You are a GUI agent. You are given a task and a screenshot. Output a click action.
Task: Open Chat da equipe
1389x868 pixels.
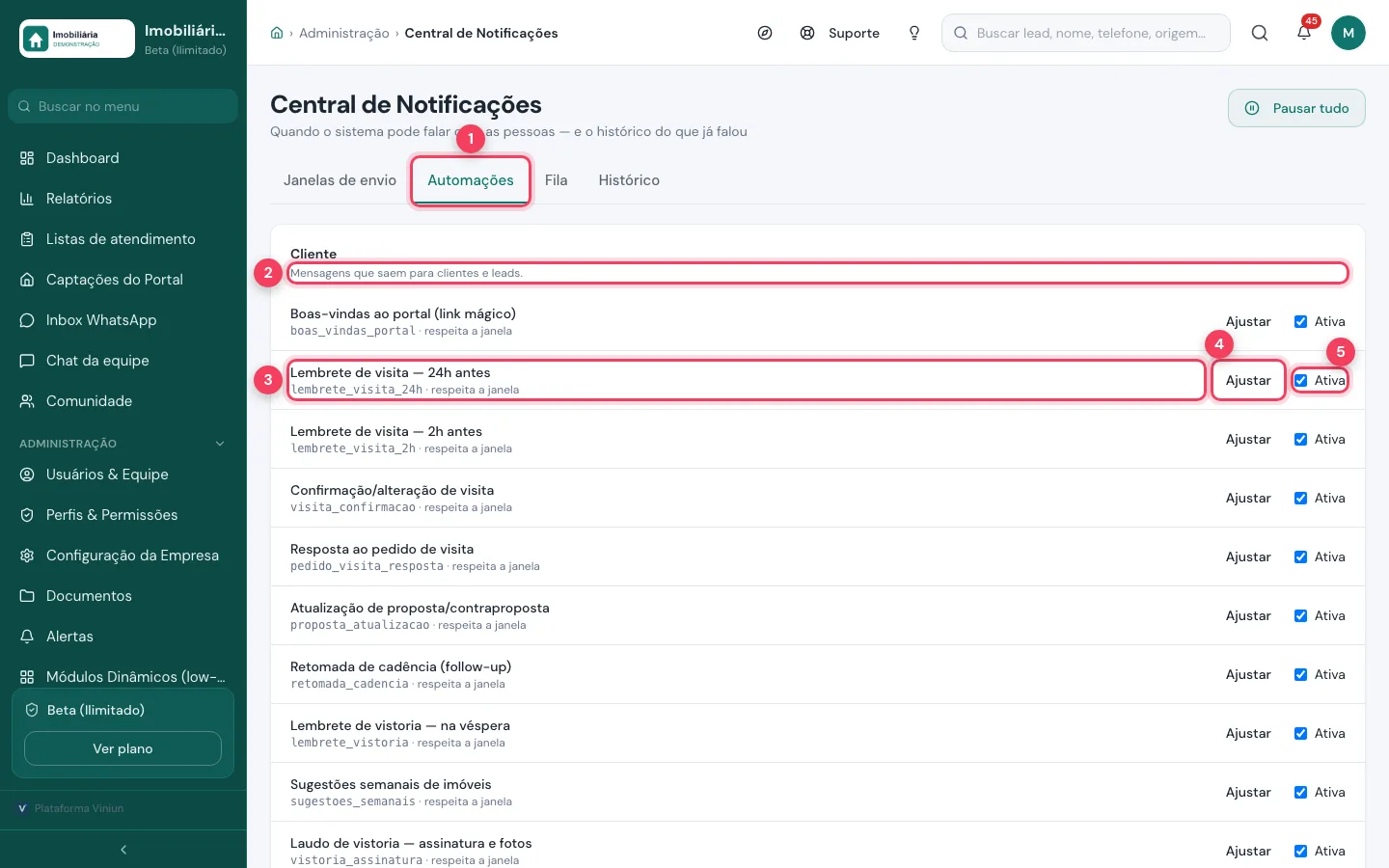pyautogui.click(x=123, y=361)
